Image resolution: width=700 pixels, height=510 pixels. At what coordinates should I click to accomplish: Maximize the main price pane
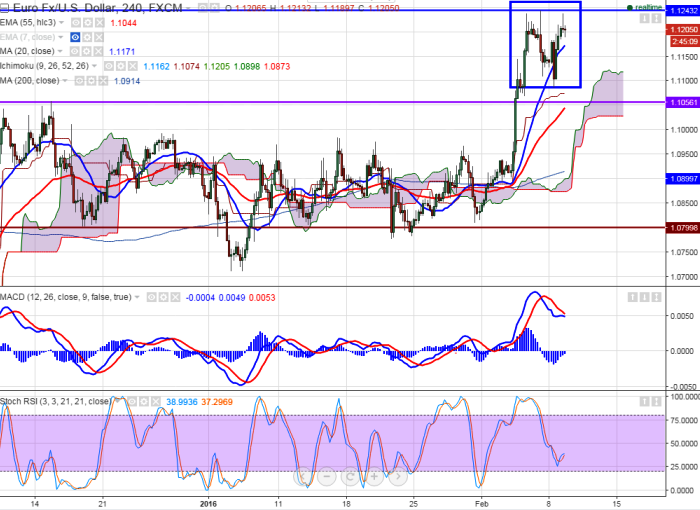pos(656,18)
